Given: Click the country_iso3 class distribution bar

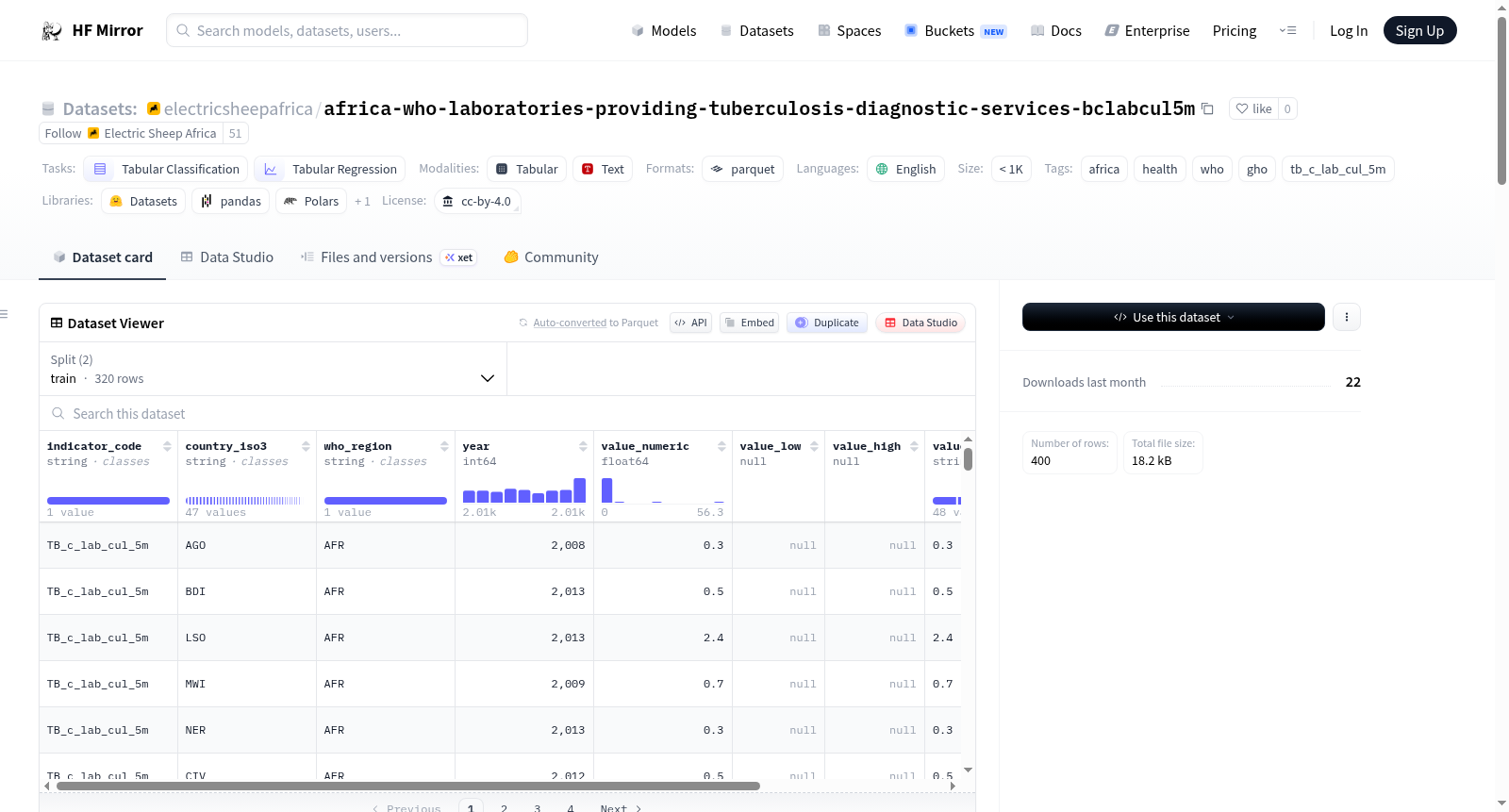Looking at the screenshot, I should [243, 501].
